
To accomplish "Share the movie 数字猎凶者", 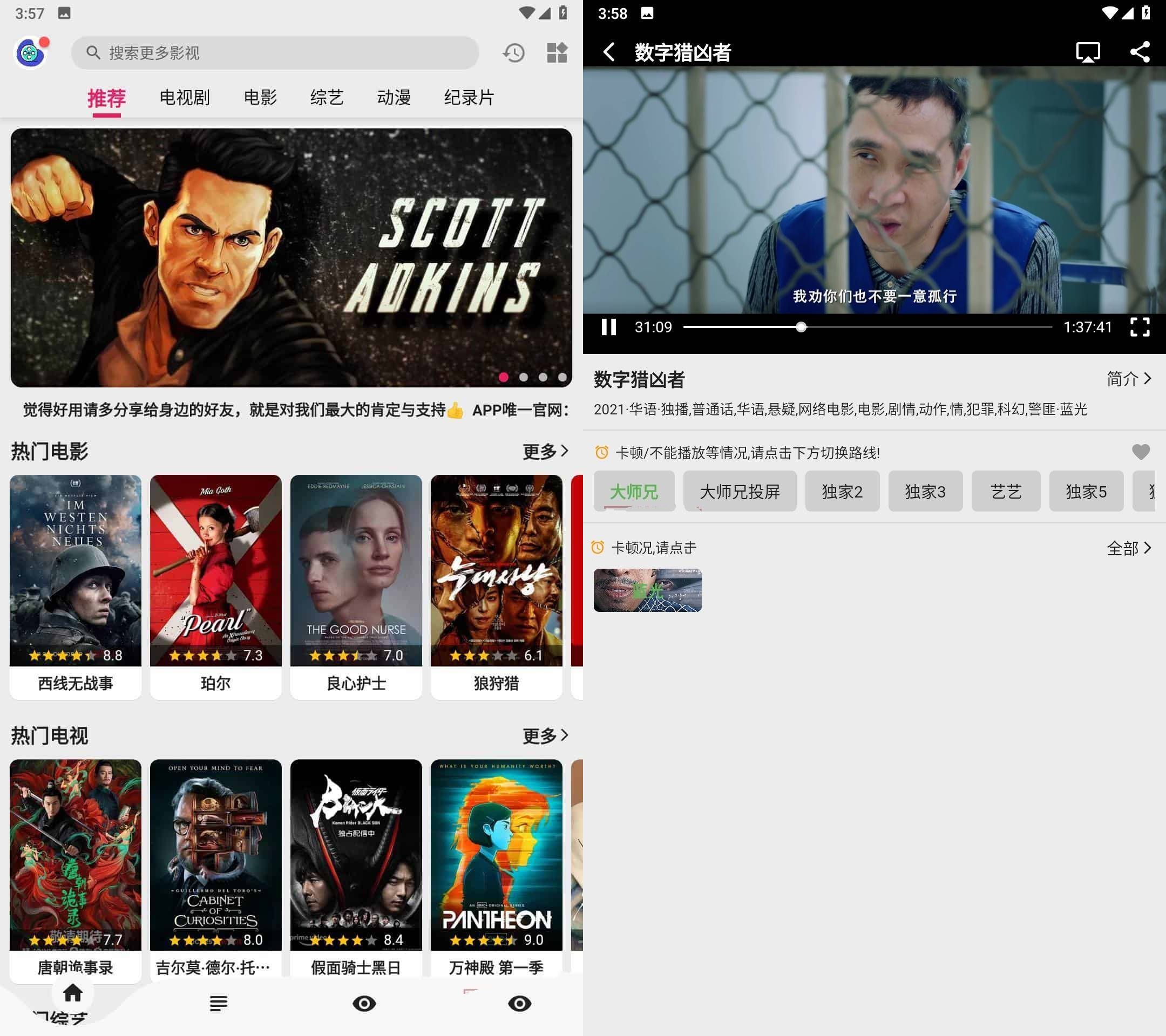I will 1140,52.
